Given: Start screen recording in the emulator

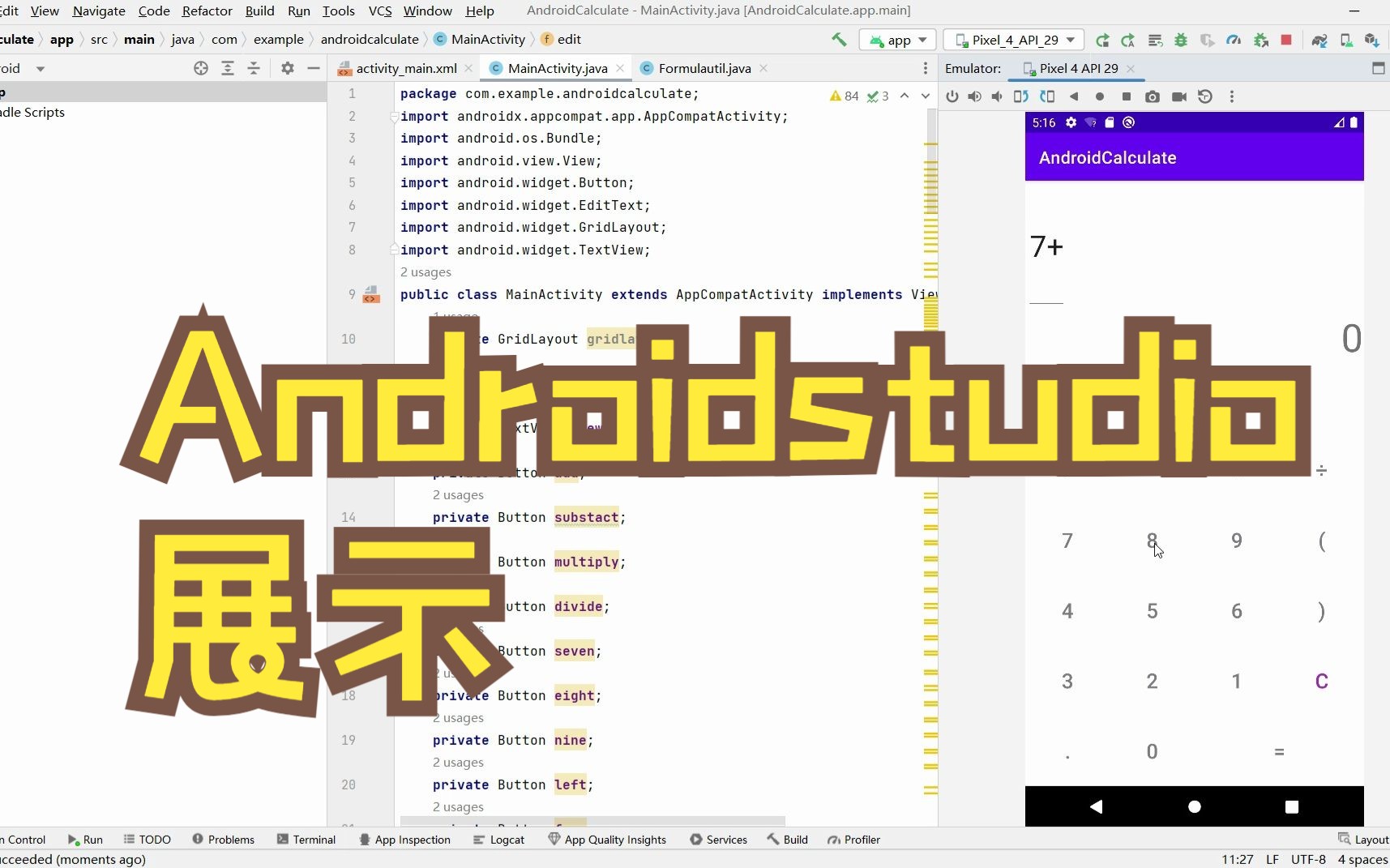Looking at the screenshot, I should point(1179,96).
